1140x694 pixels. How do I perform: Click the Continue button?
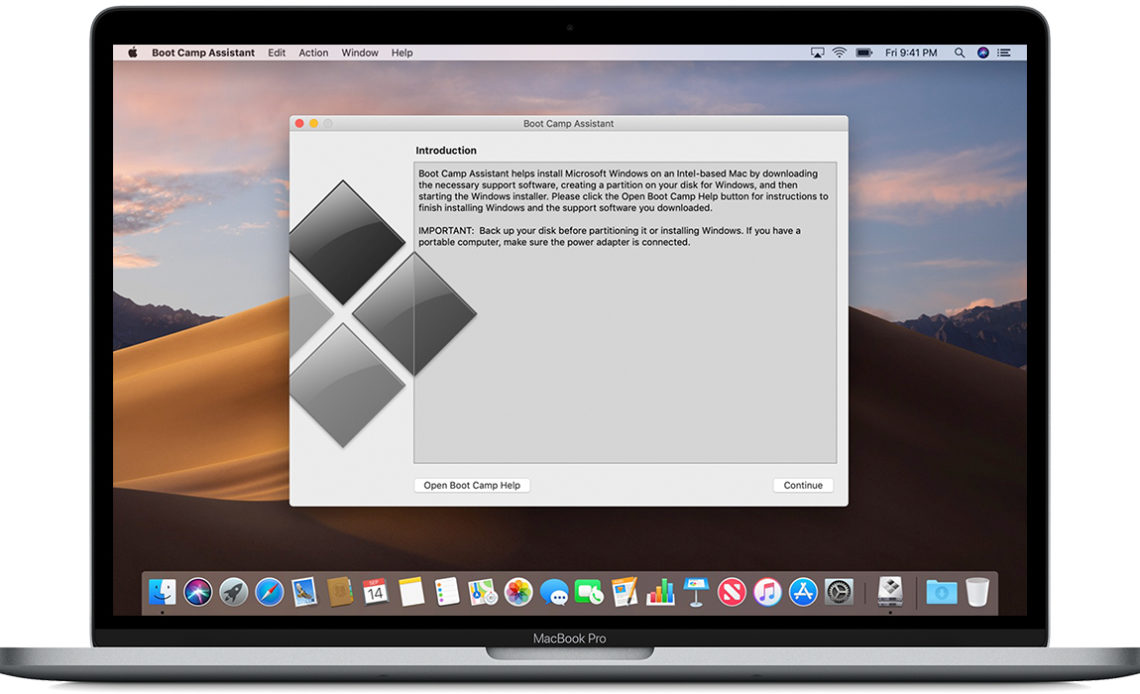pyautogui.click(x=803, y=485)
